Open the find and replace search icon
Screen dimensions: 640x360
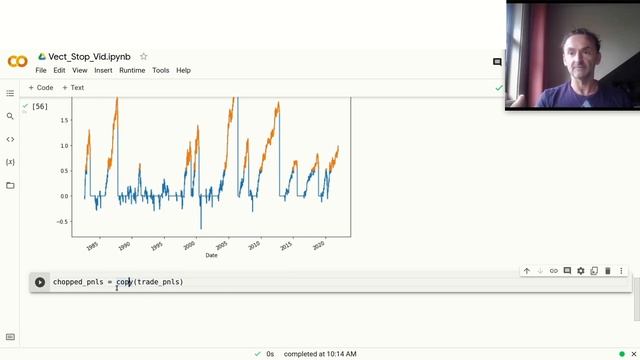(10, 116)
